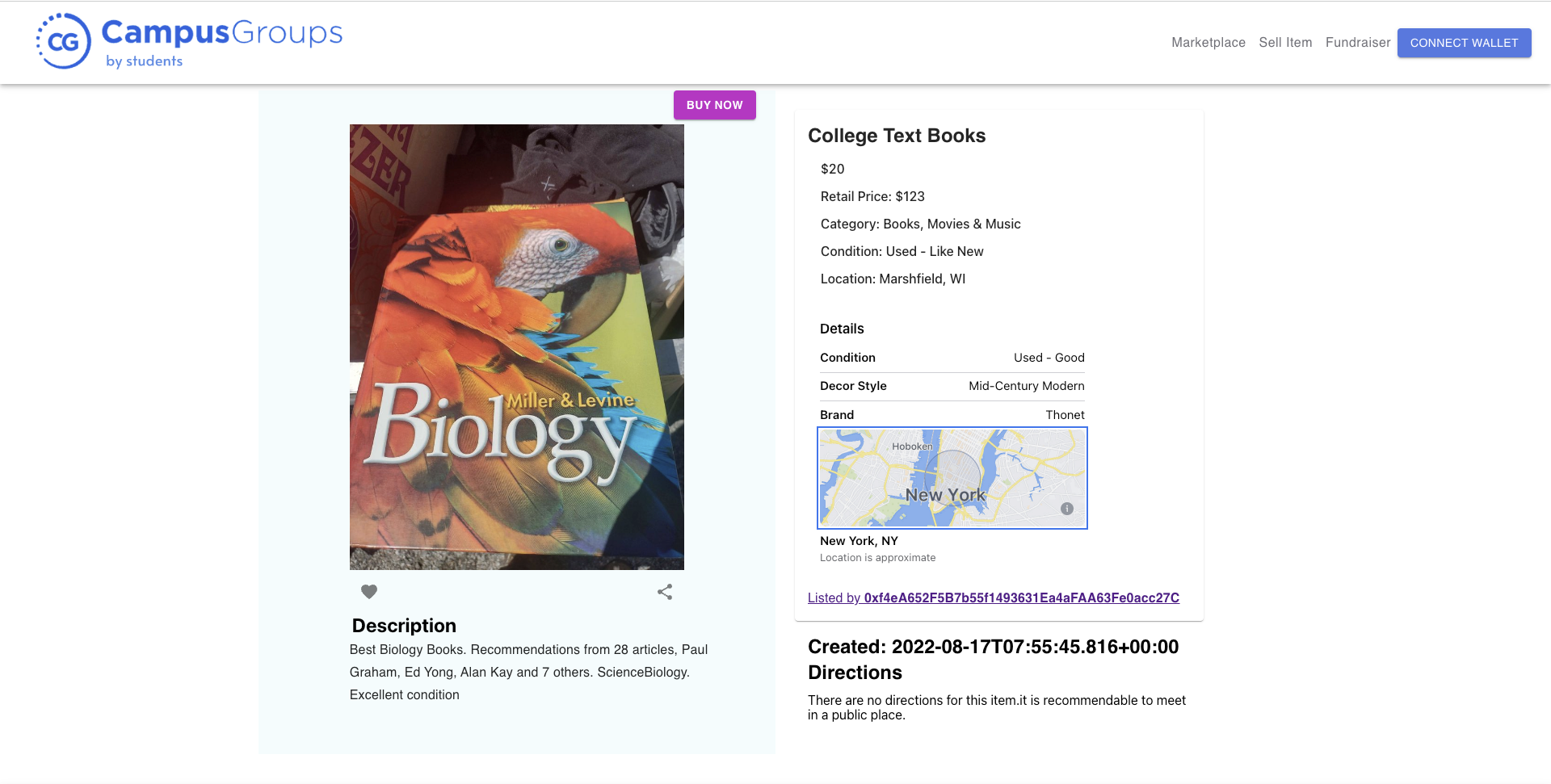Click the Details section heading
Screen dimensions: 1551x784
pos(842,329)
